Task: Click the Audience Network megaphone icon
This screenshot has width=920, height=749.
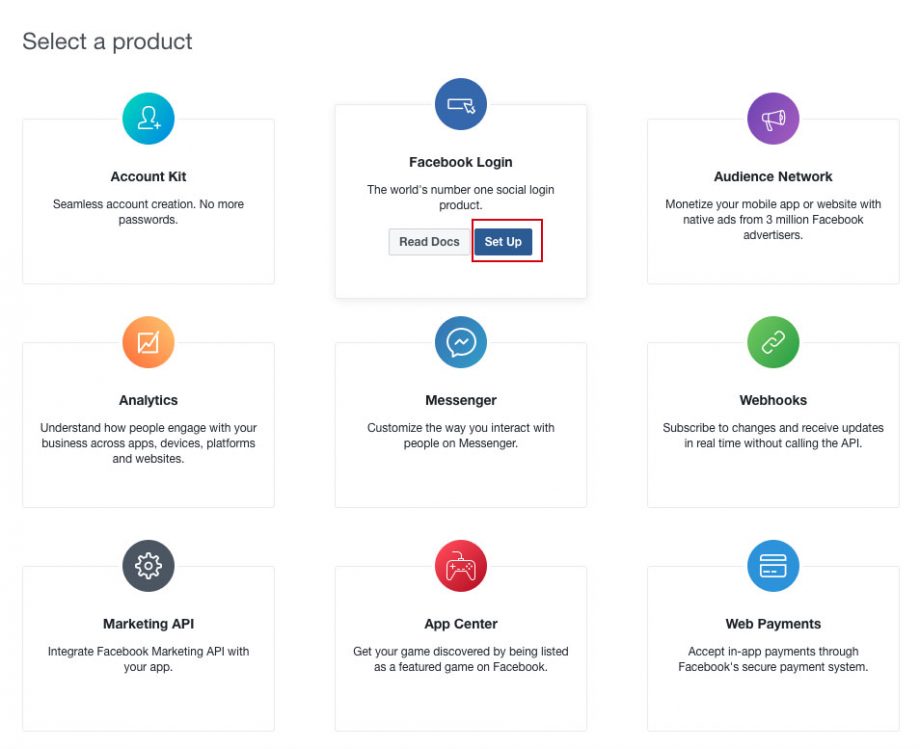Action: click(x=773, y=119)
